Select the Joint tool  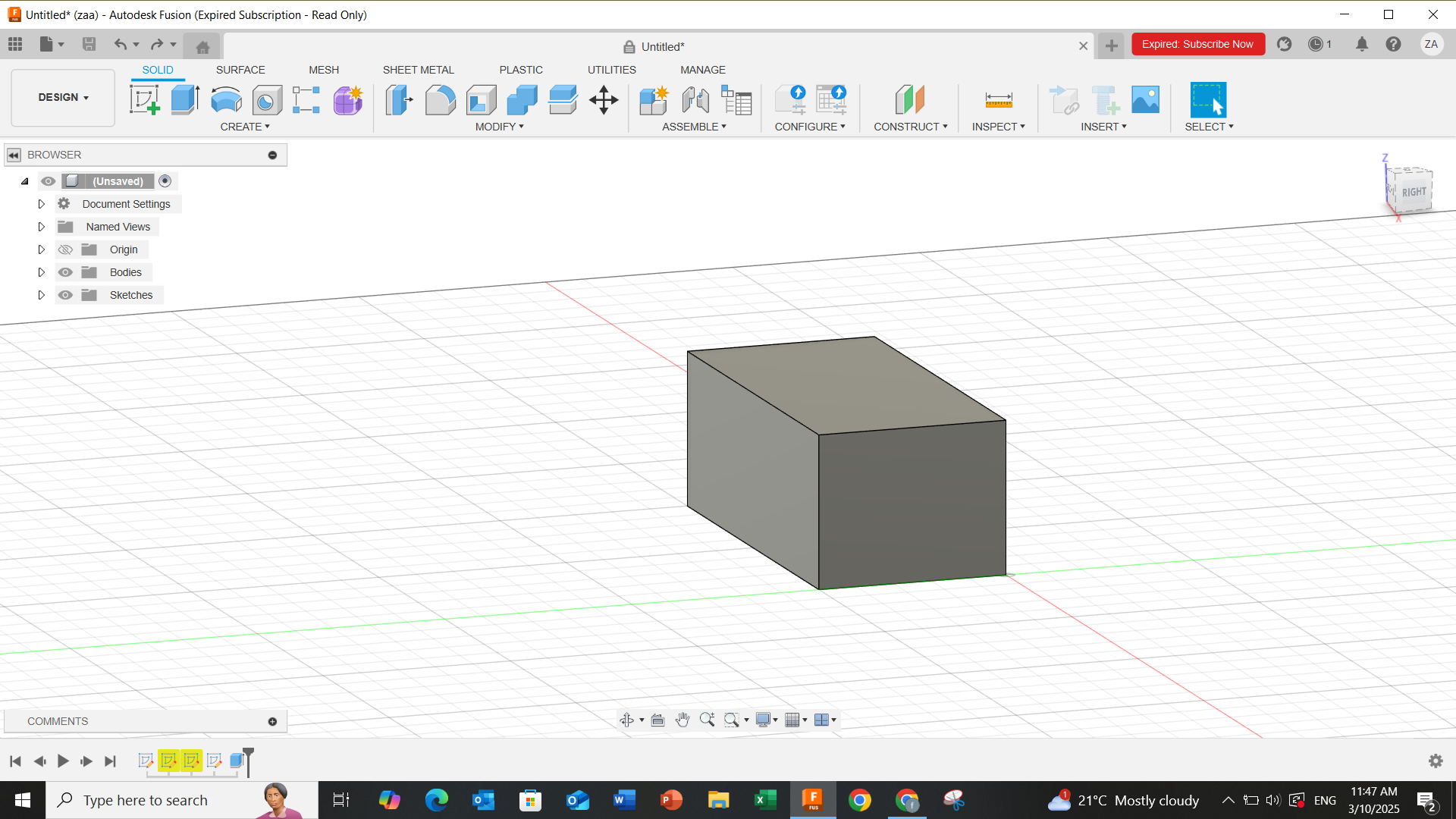tap(695, 99)
